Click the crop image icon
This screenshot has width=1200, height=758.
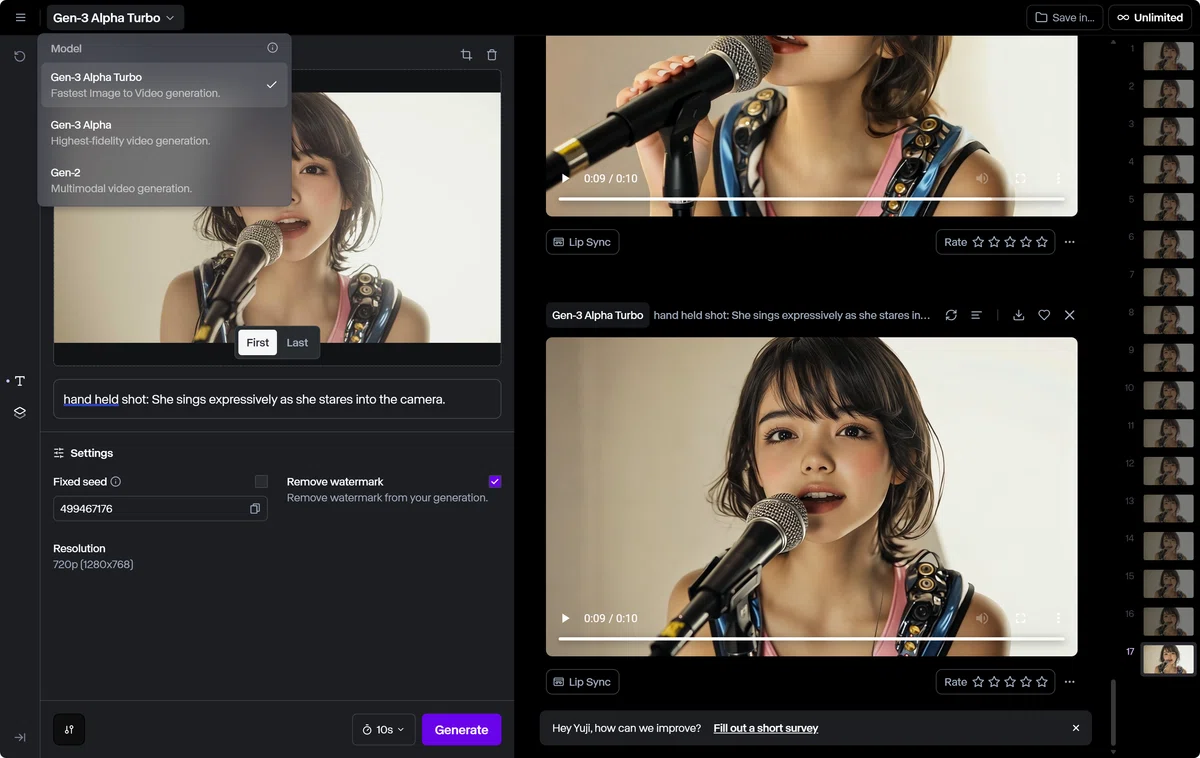click(x=466, y=55)
